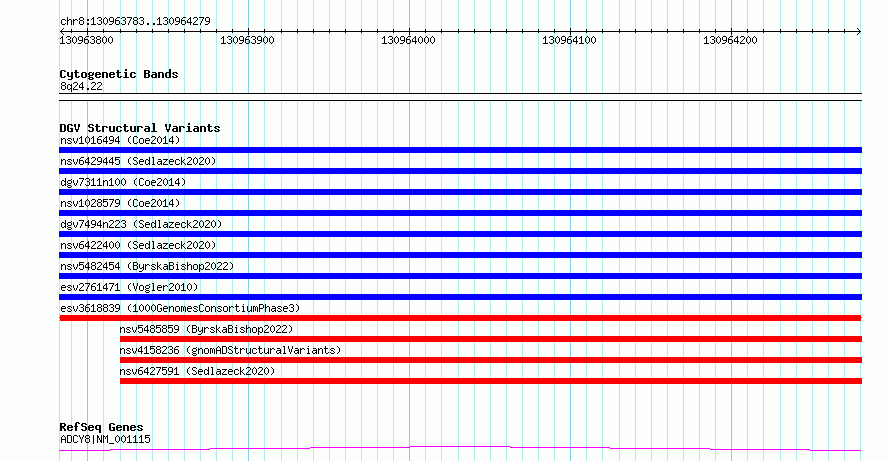Click the dgv7494n223 (Sedlazeck2020) label
The image size is (890, 461).
pos(141,224)
